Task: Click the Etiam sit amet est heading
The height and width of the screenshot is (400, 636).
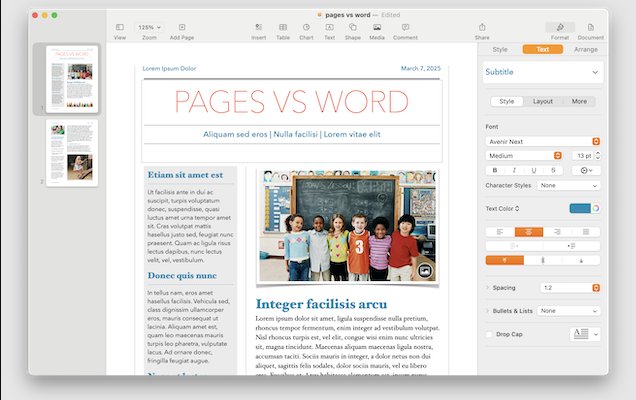Action: 185,175
